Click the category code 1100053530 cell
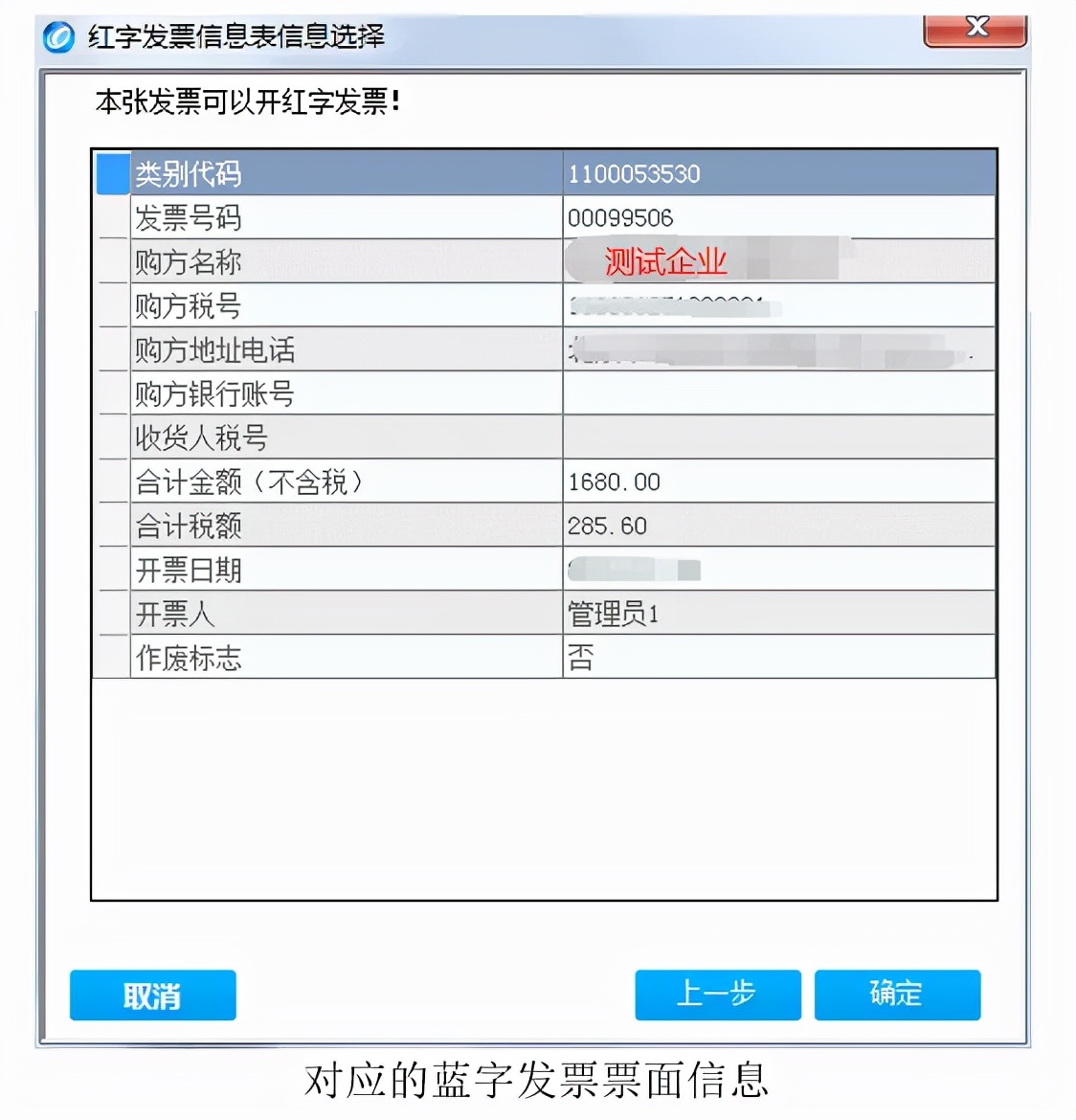This screenshot has height=1120, width=1076. pyautogui.click(x=634, y=174)
